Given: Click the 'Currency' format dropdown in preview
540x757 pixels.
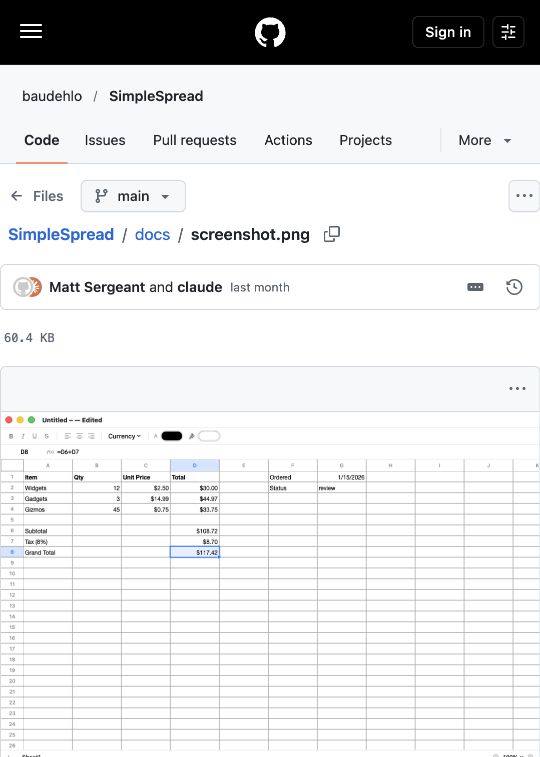Looking at the screenshot, I should tap(124, 436).
